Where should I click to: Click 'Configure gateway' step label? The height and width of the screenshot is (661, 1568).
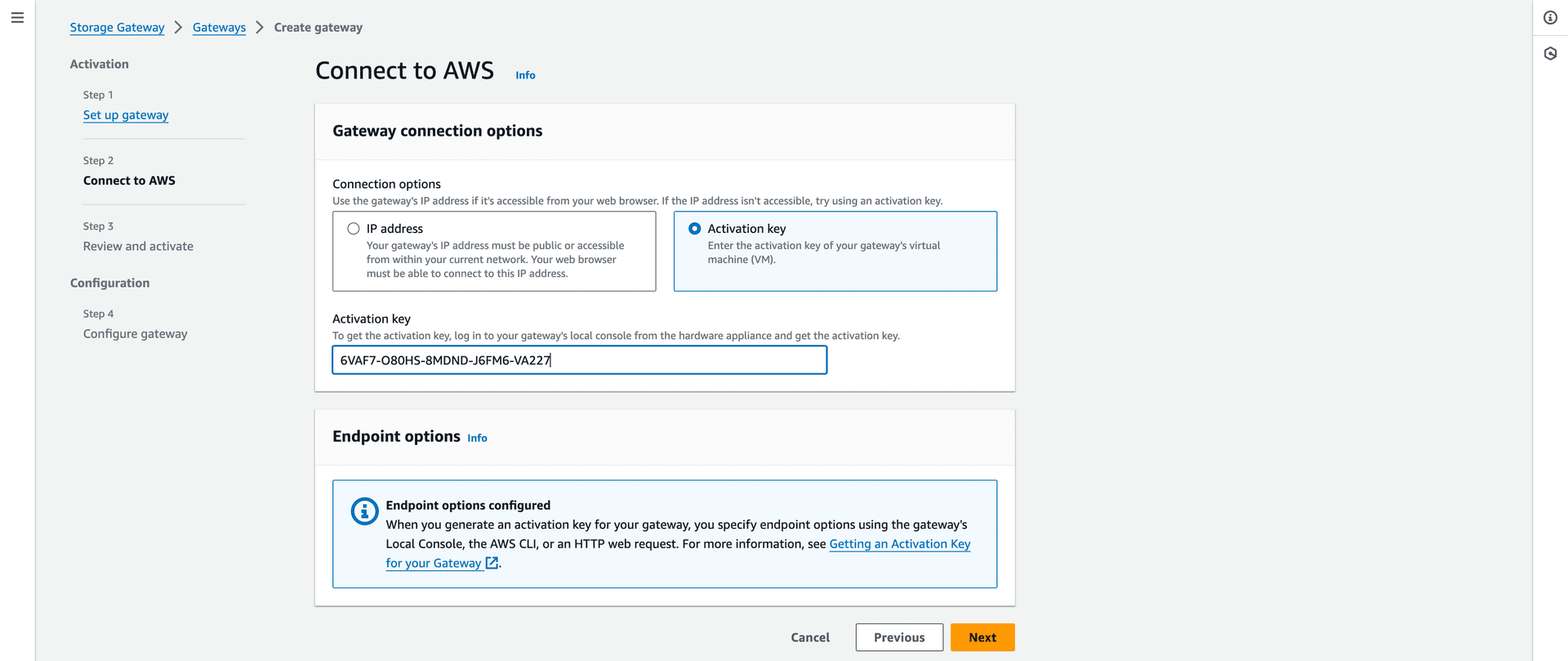click(136, 333)
